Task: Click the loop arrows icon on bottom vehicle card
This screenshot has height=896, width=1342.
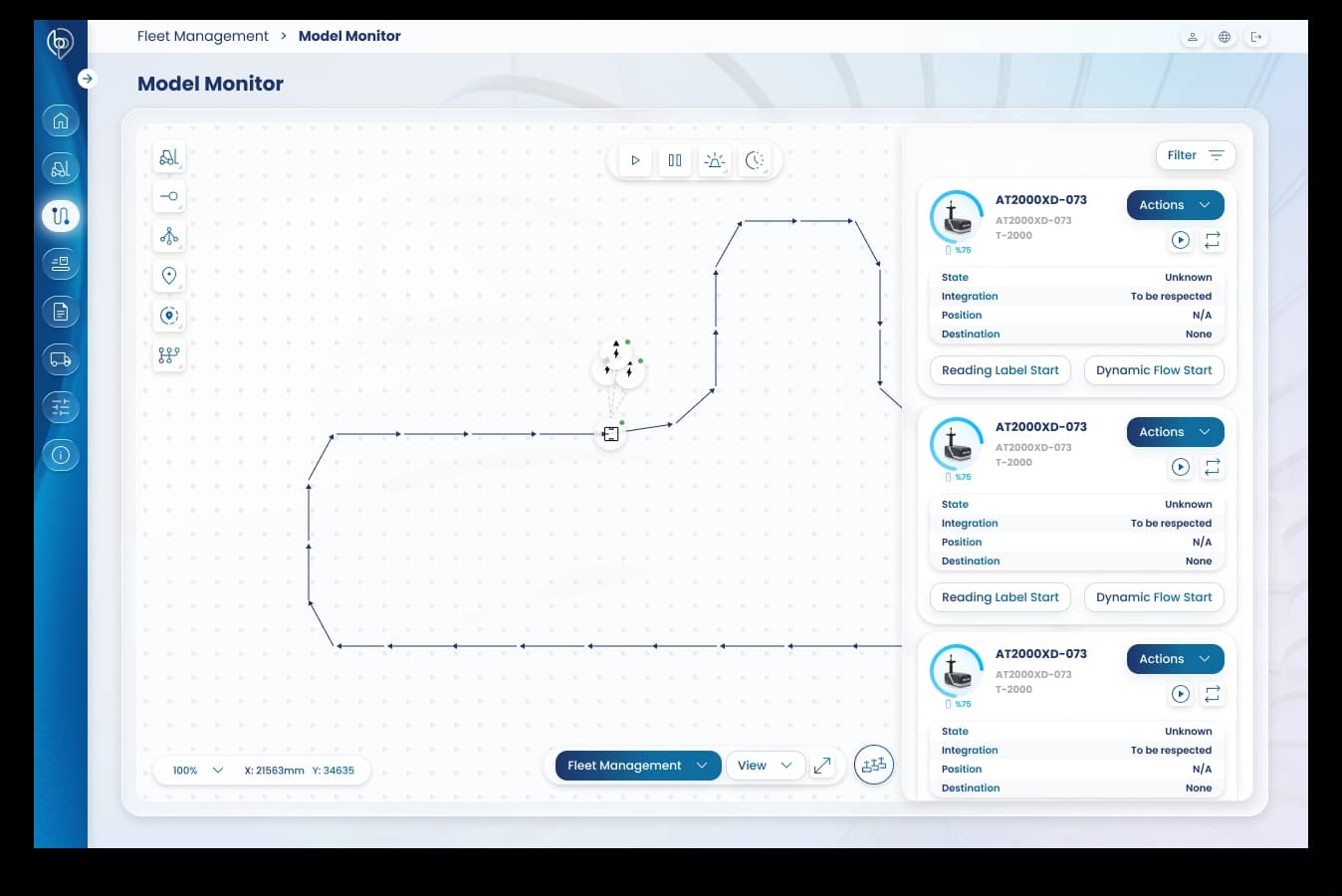Action: [1213, 694]
